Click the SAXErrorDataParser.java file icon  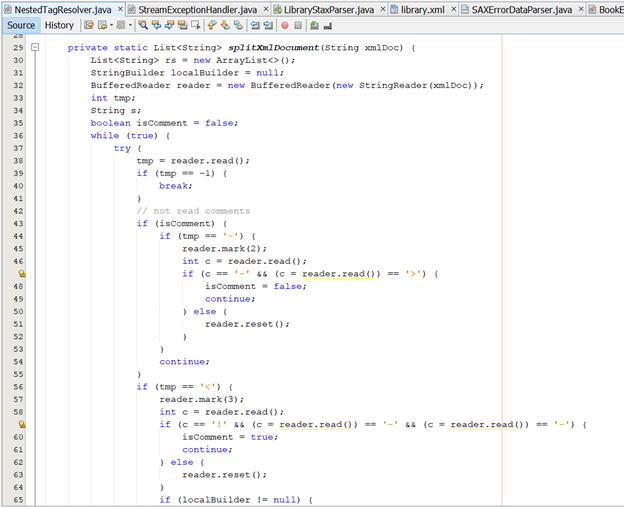tap(464, 10)
